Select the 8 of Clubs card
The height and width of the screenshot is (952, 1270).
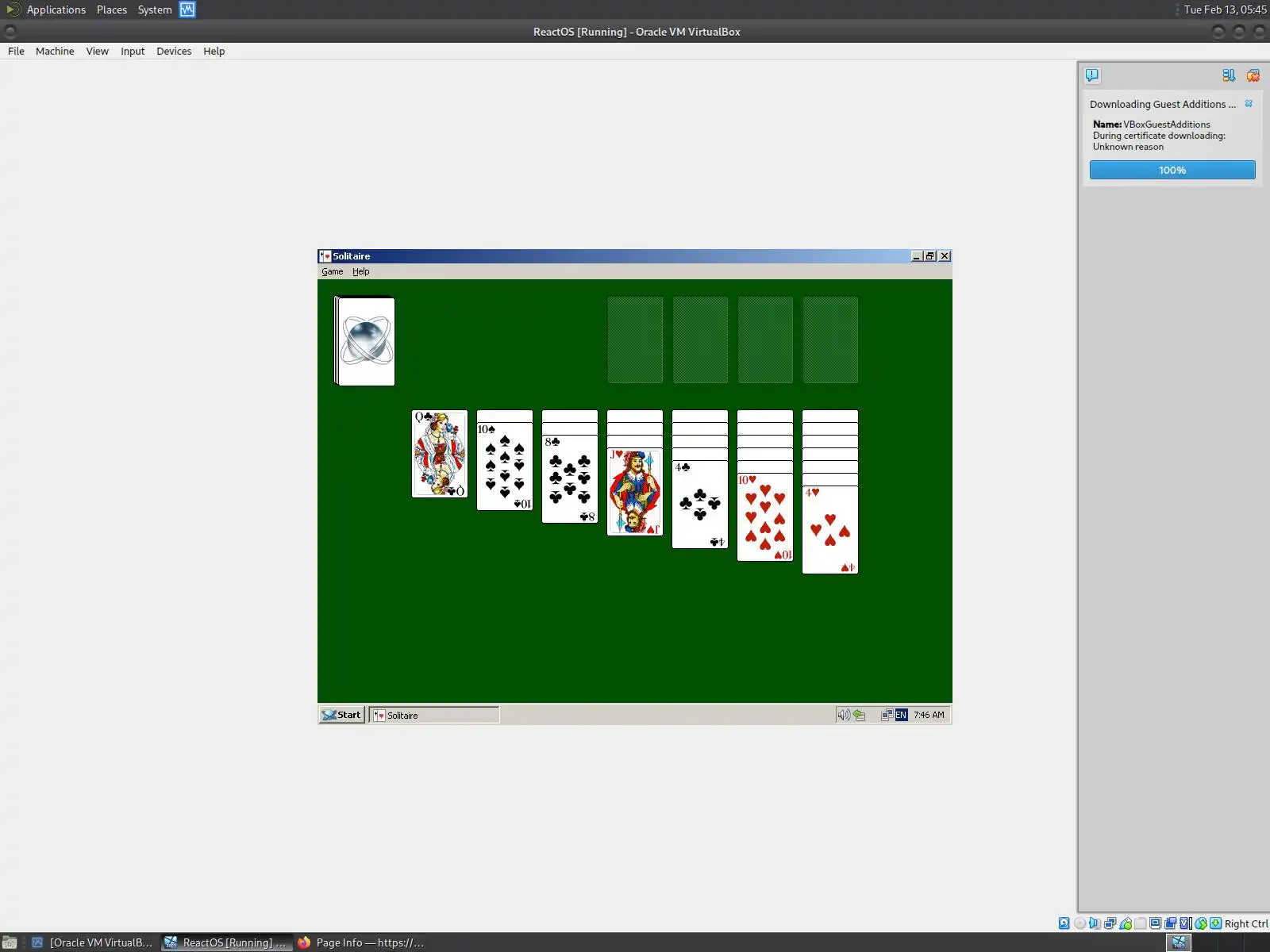point(570,479)
